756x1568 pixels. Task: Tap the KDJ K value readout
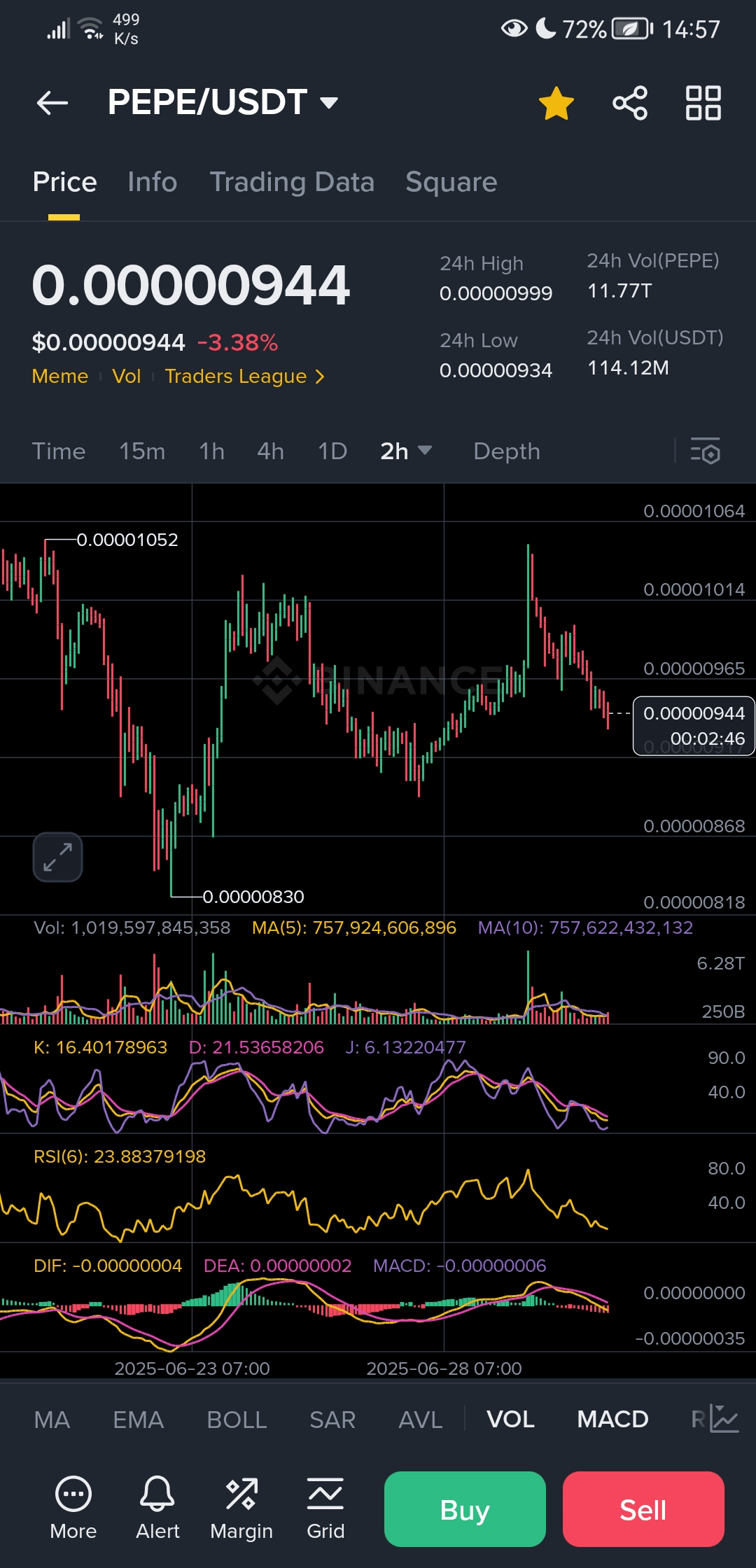point(100,1047)
